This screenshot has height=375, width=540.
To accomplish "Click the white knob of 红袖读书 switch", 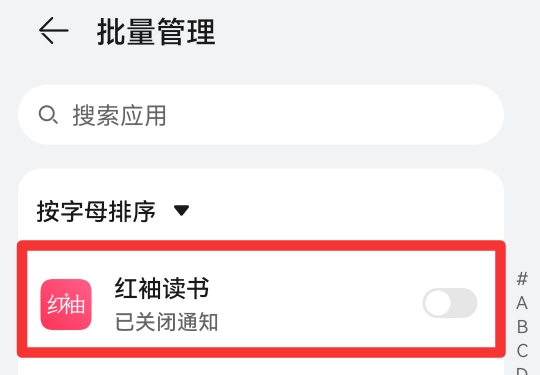I will 438,303.
